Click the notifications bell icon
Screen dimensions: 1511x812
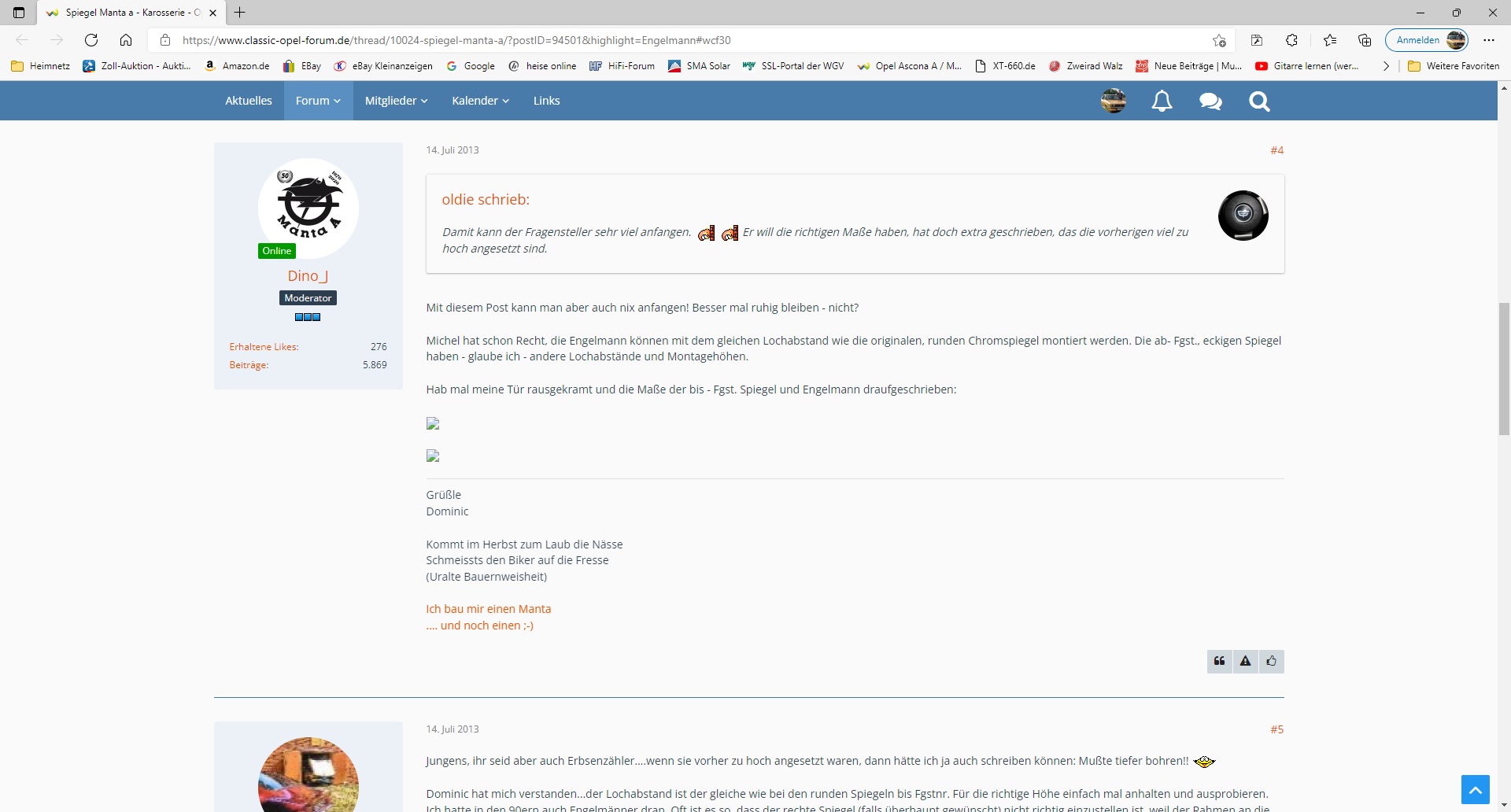(x=1162, y=101)
